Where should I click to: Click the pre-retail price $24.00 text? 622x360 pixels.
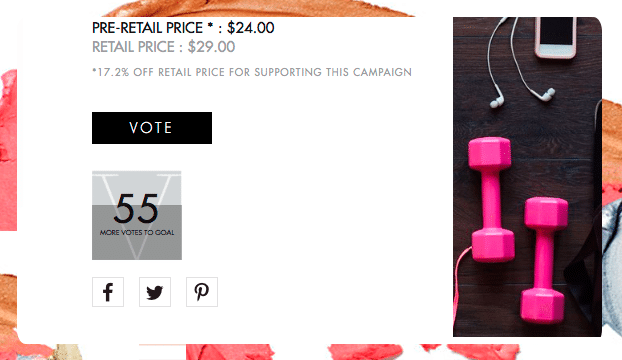[183, 28]
